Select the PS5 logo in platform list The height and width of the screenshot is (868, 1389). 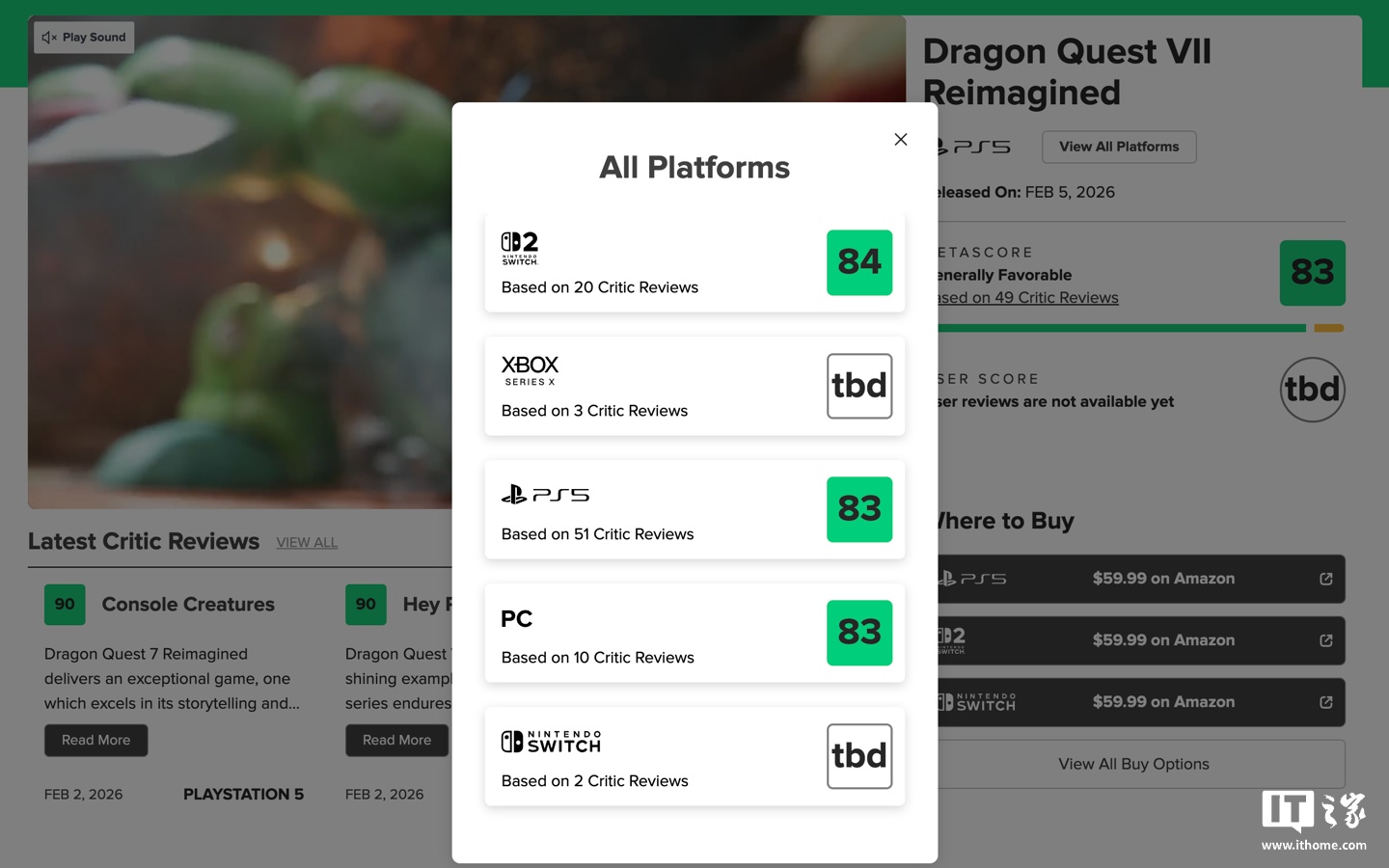coord(545,495)
